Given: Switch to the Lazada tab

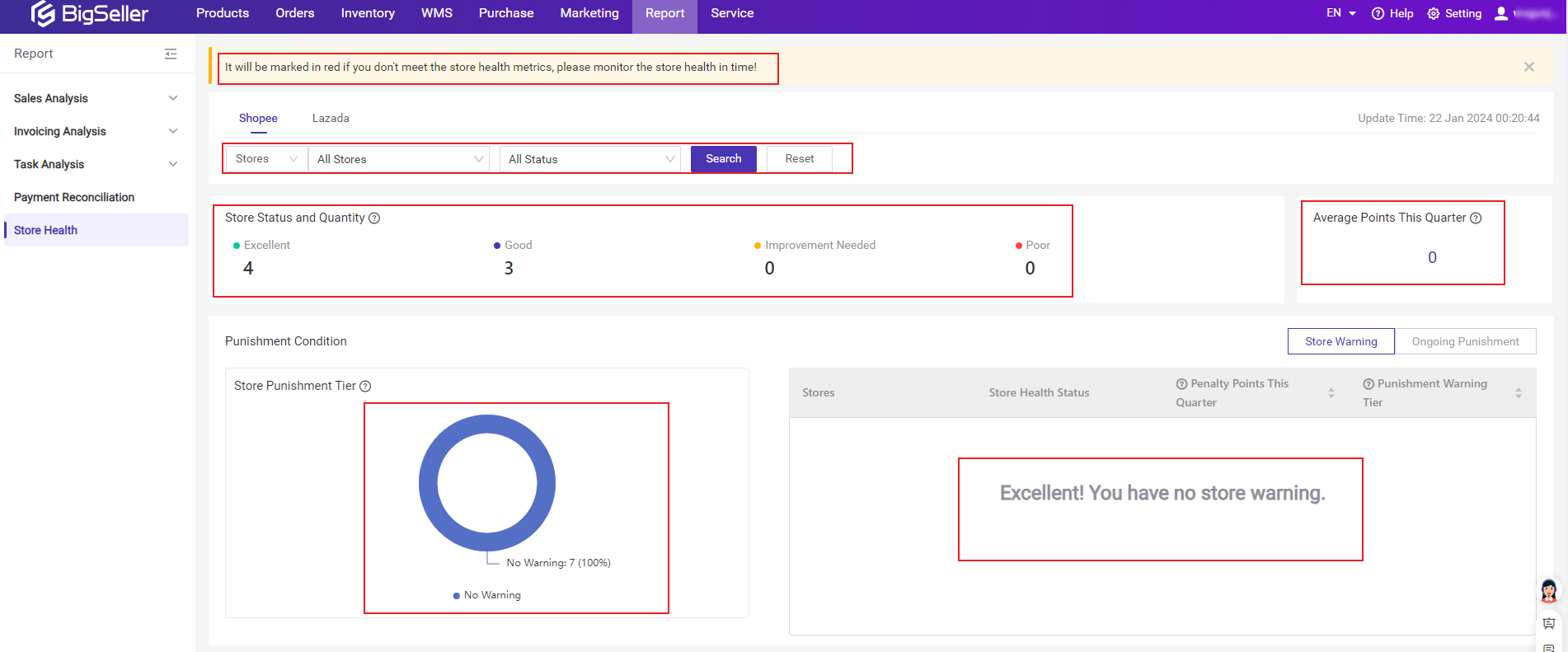Looking at the screenshot, I should click(x=331, y=118).
